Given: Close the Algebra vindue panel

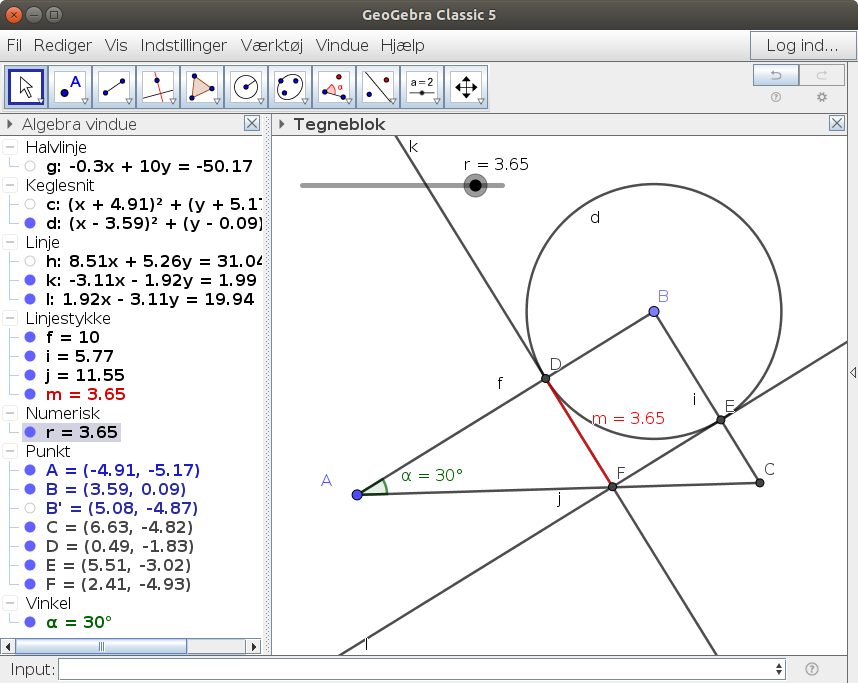Looking at the screenshot, I should coord(252,124).
